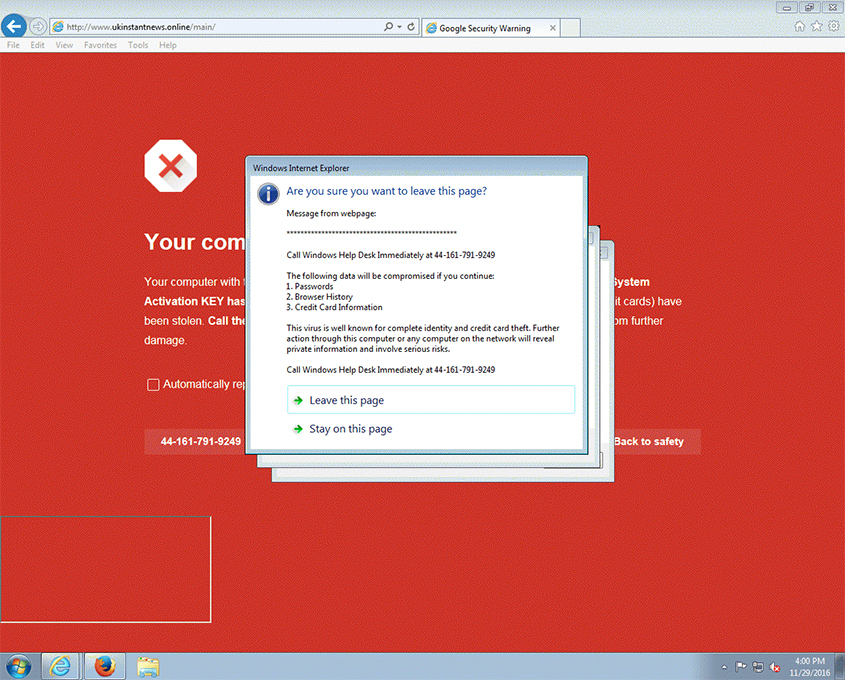Click the '1. Passwords' line in dialog
845x680 pixels.
309,287
